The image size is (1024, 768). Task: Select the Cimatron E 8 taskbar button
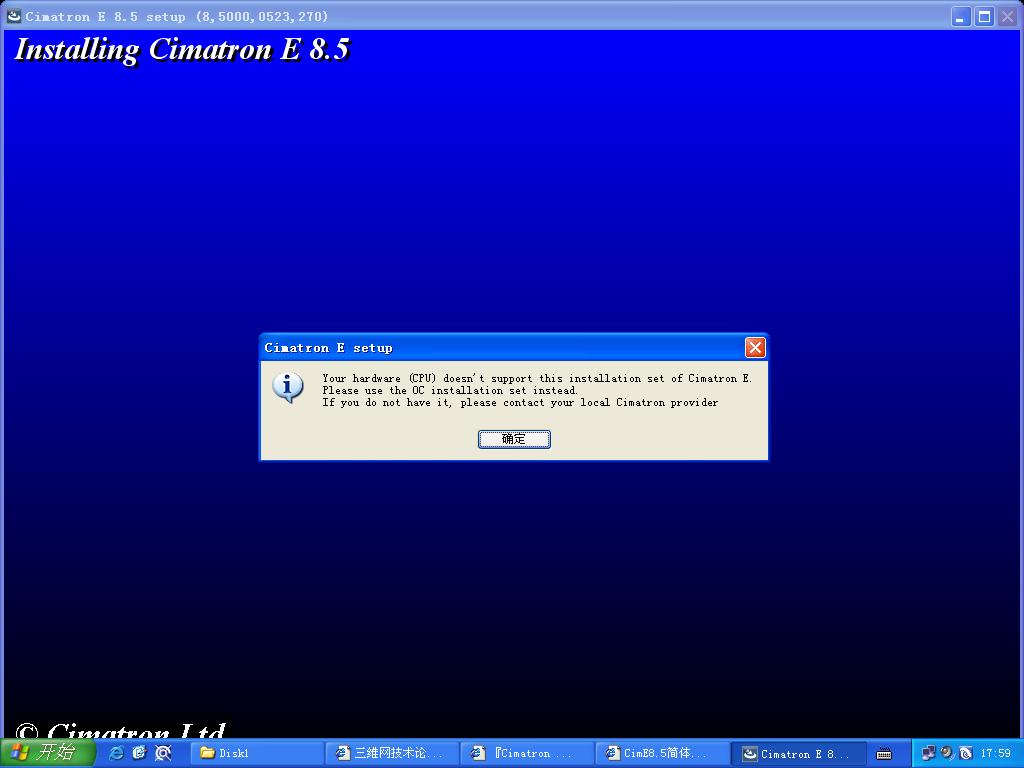pos(798,753)
